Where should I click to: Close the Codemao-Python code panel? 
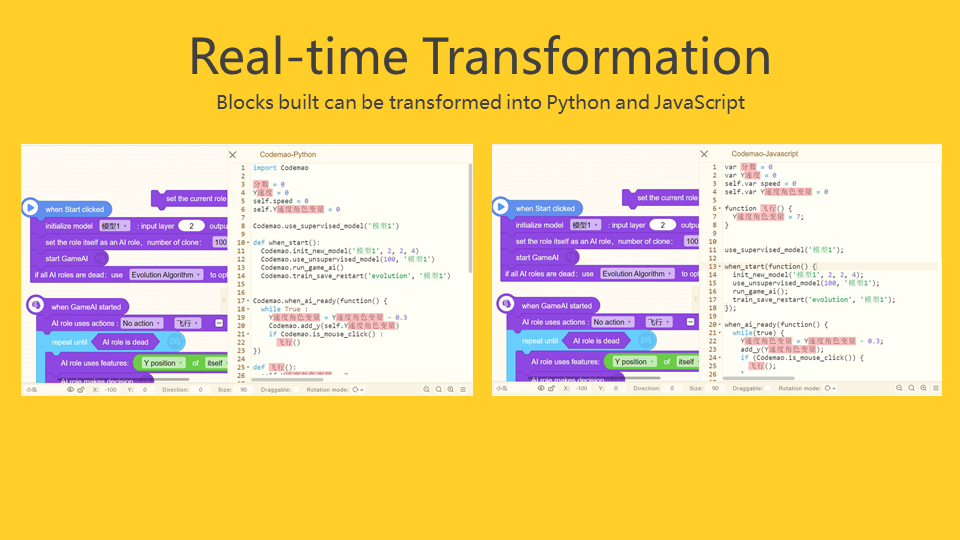click(x=233, y=155)
